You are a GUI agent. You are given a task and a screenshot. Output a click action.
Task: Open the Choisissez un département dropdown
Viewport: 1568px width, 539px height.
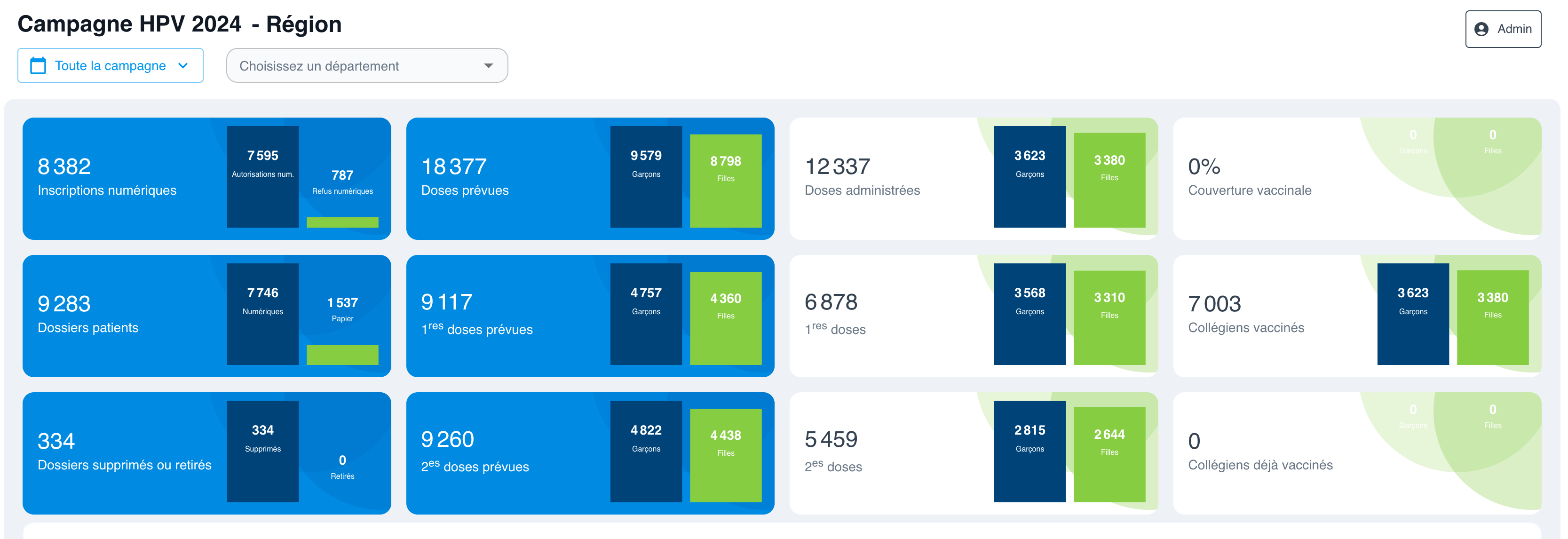367,66
